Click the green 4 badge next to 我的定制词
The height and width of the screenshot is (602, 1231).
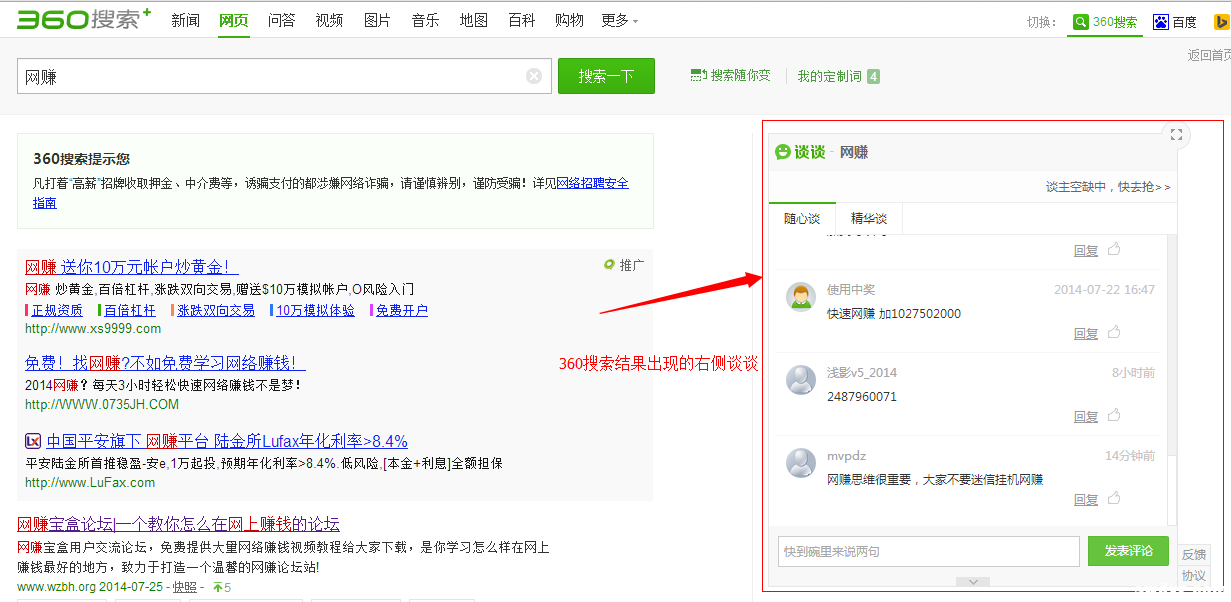873,76
